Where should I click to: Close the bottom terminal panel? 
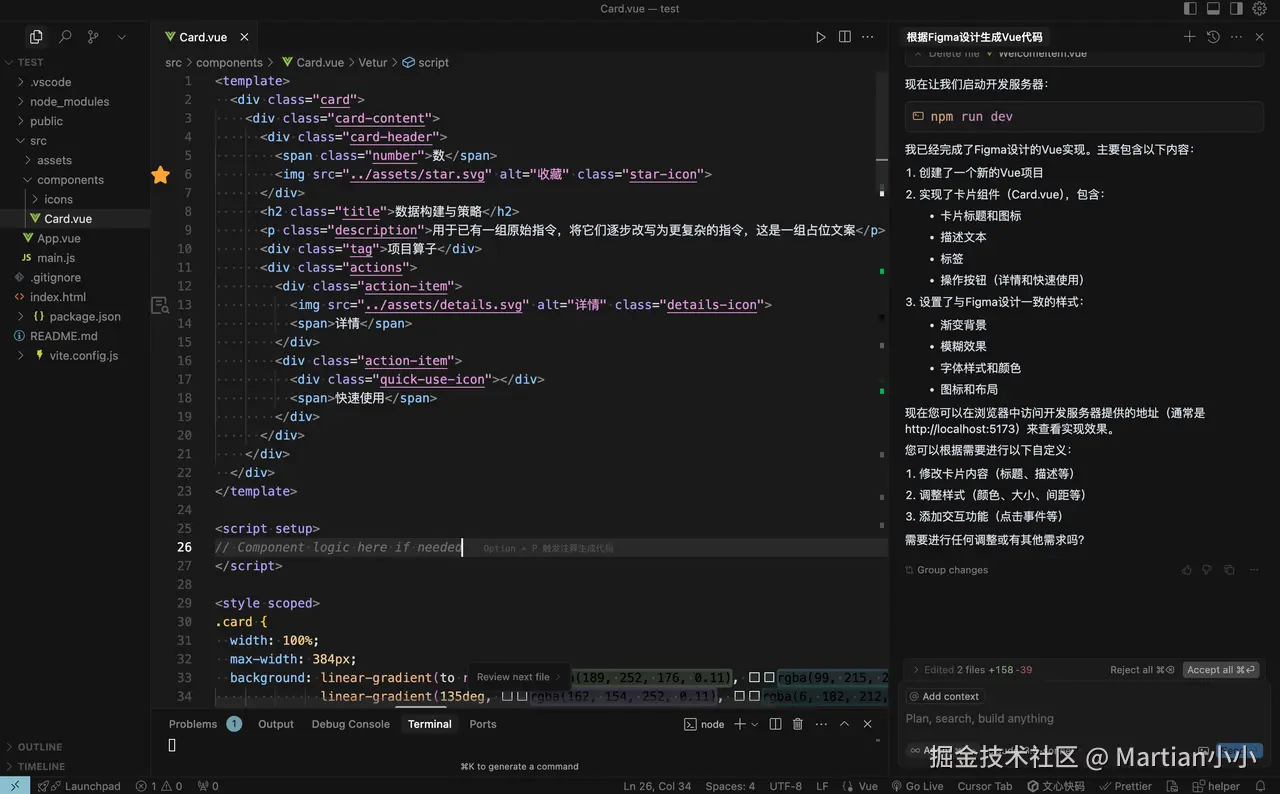point(868,724)
